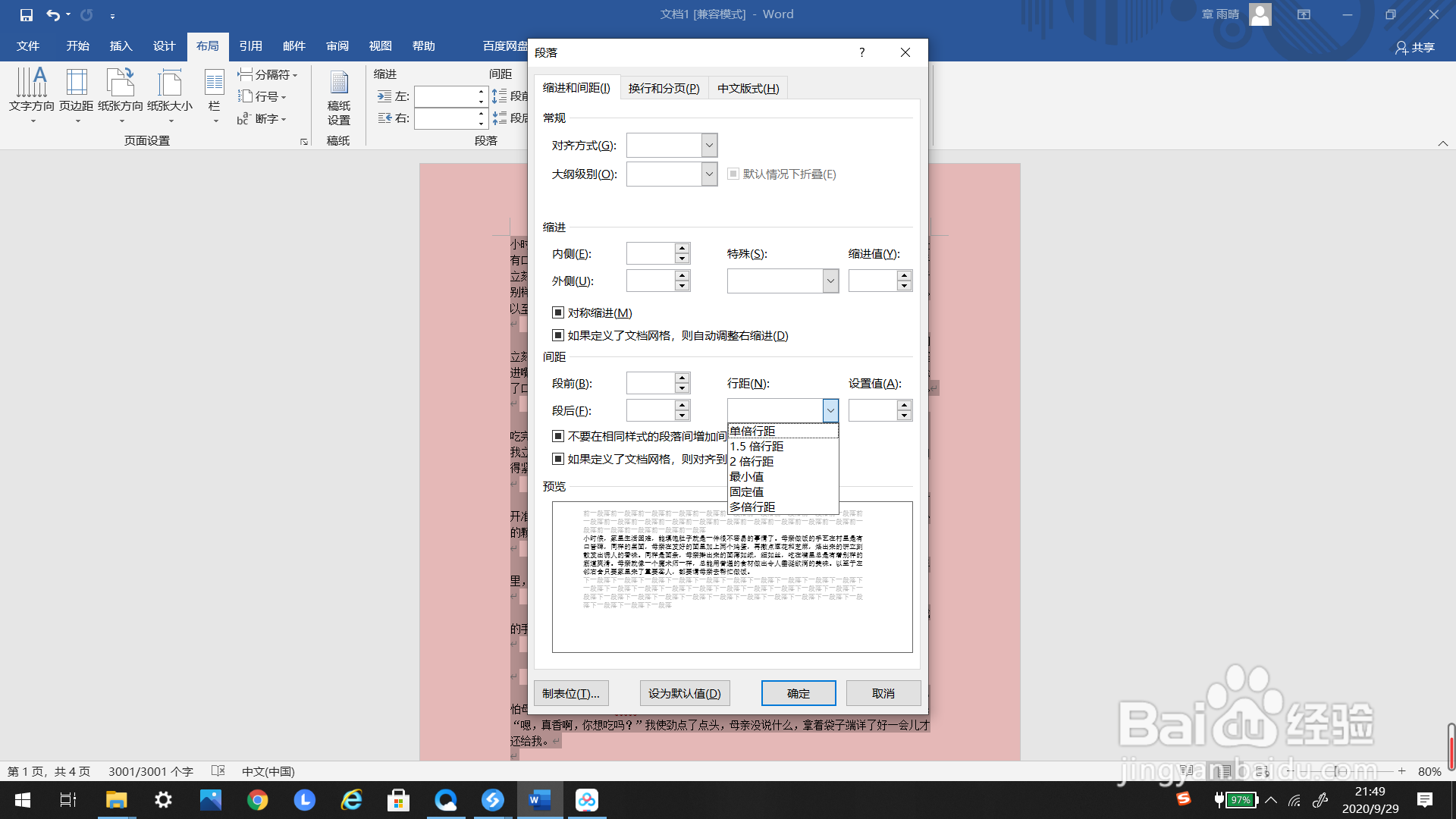Toggle the auto-adjust right indent (自动调整右缩进) checkbox
This screenshot has height=819, width=1456.
558,335
